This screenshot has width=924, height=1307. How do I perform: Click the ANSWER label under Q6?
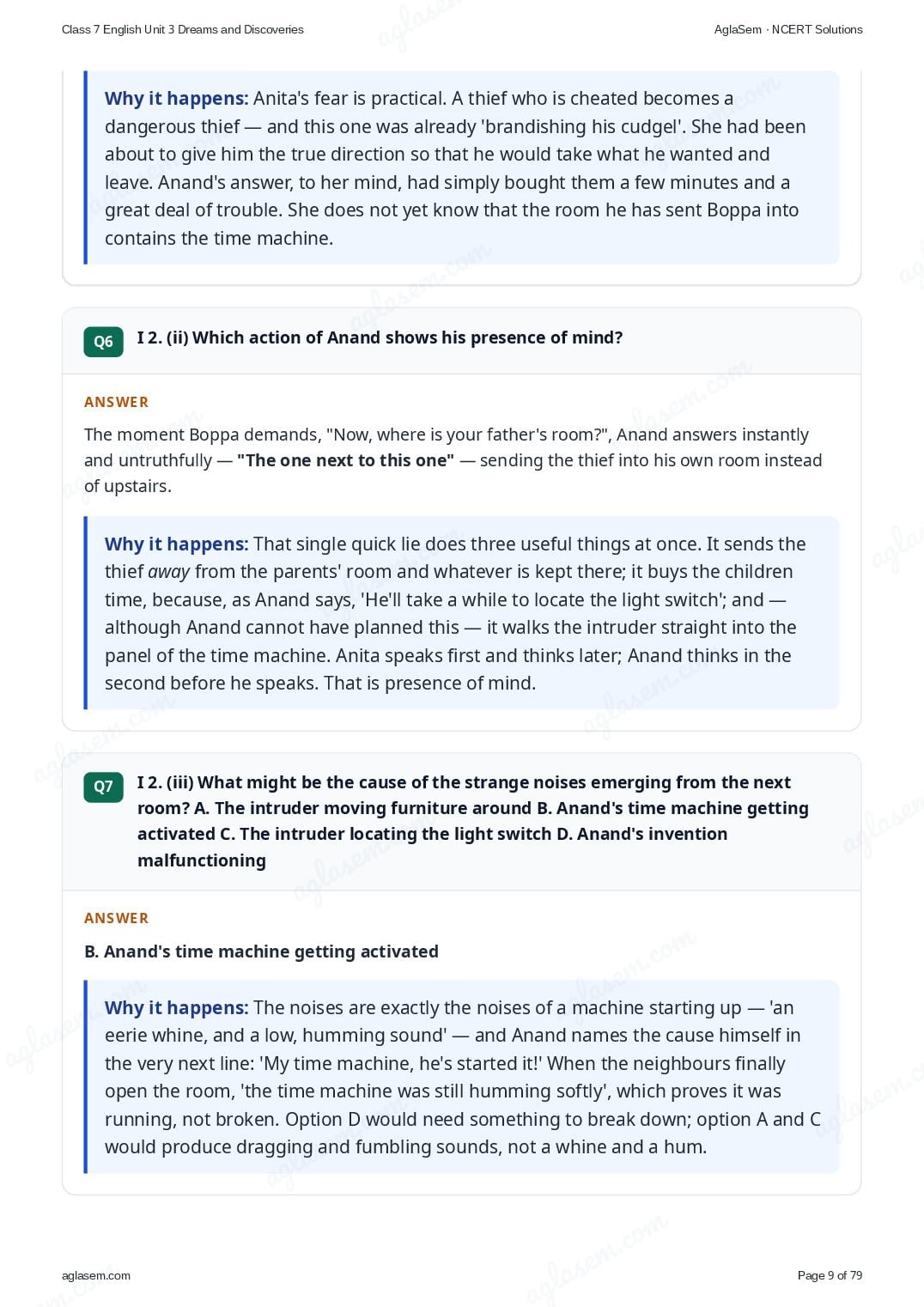116,402
